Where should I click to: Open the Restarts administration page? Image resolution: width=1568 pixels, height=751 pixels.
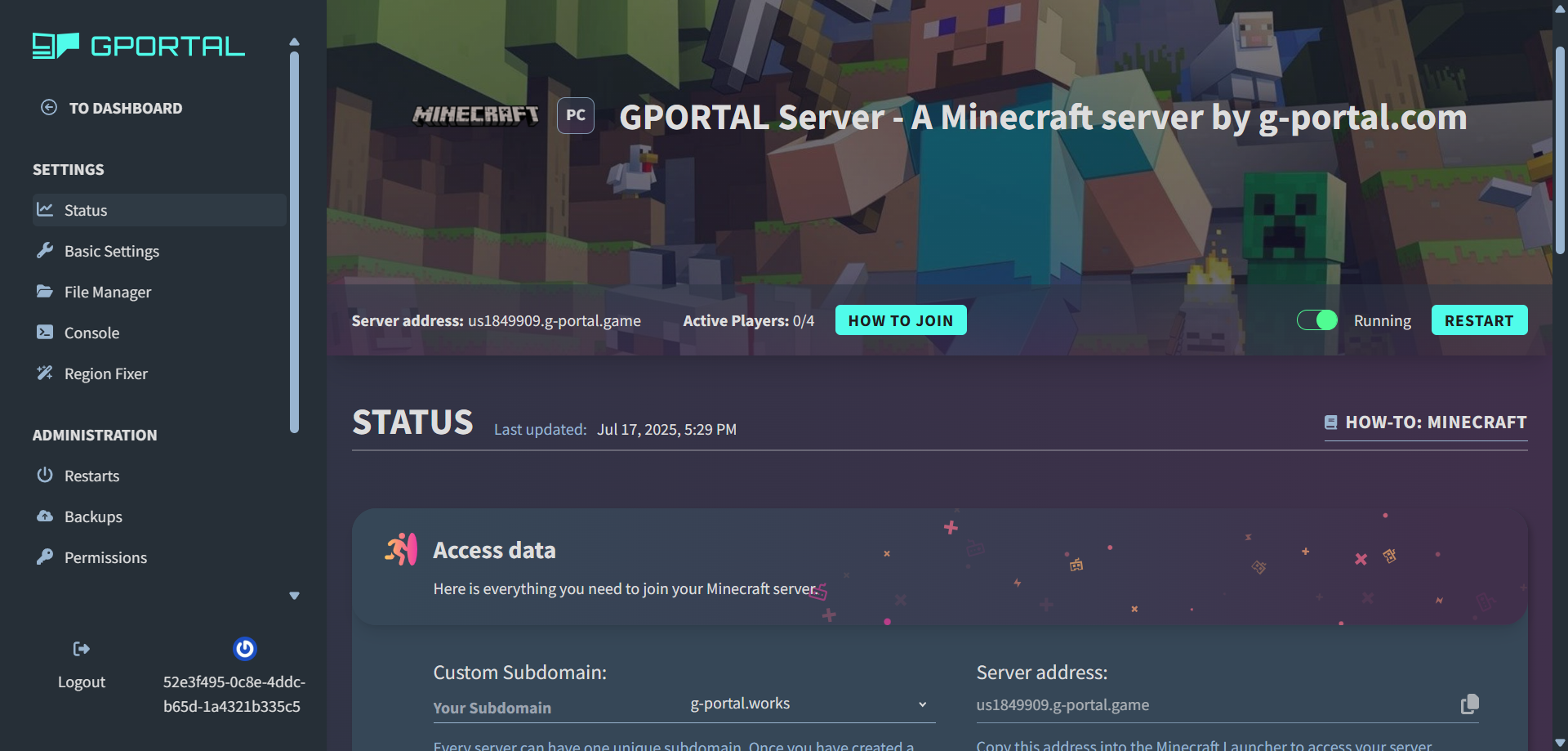[x=91, y=476]
